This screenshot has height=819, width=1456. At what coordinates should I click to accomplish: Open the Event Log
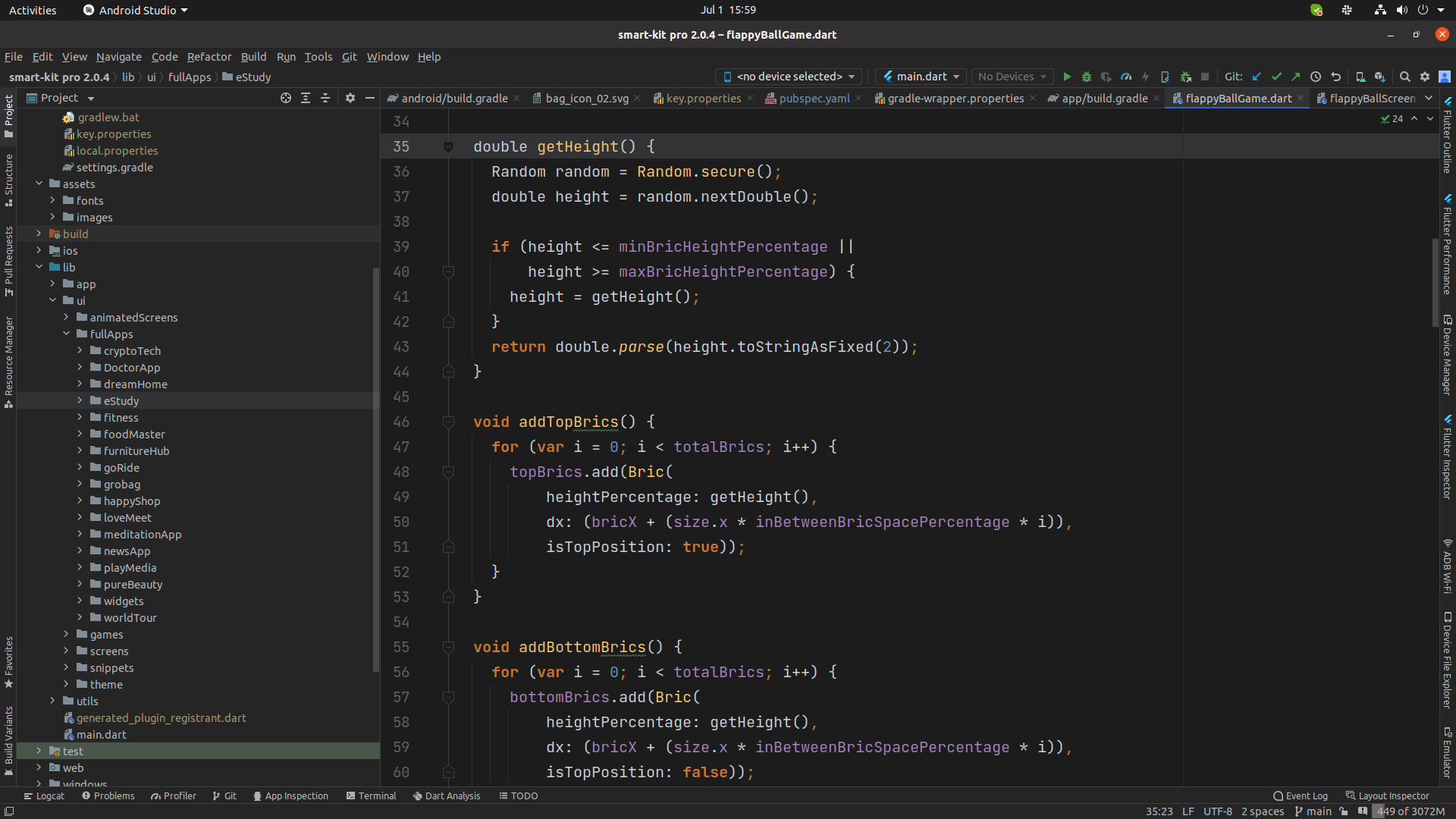click(x=1301, y=795)
